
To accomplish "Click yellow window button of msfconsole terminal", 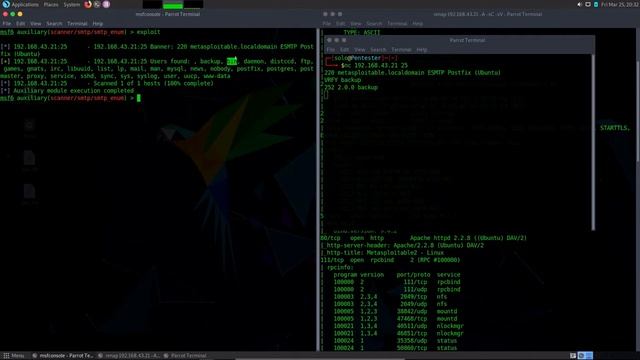I will (x=20, y=14).
